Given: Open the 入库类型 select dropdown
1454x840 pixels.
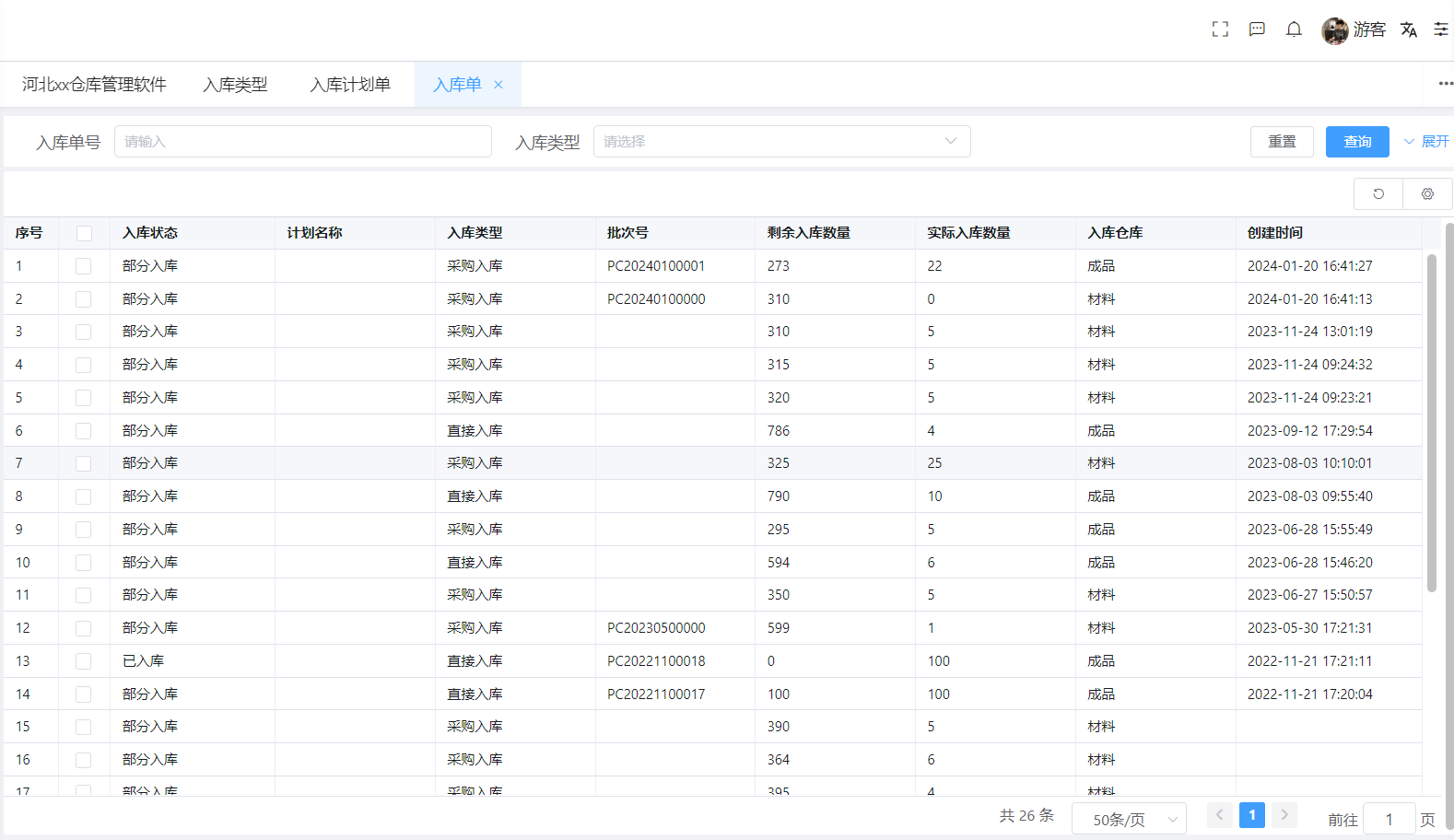Looking at the screenshot, I should tap(781, 142).
